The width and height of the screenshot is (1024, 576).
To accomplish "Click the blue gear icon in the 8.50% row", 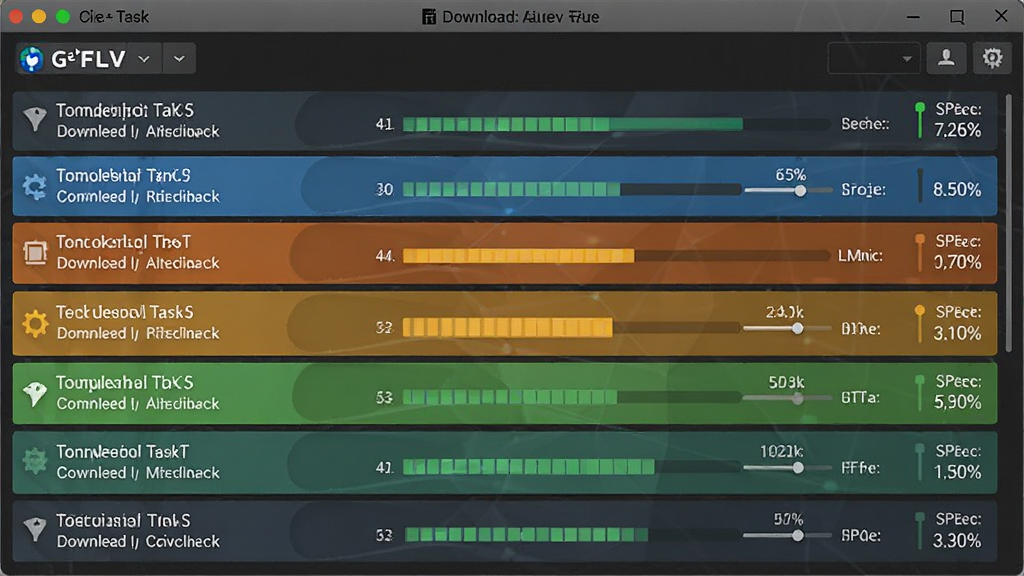I will (x=35, y=187).
